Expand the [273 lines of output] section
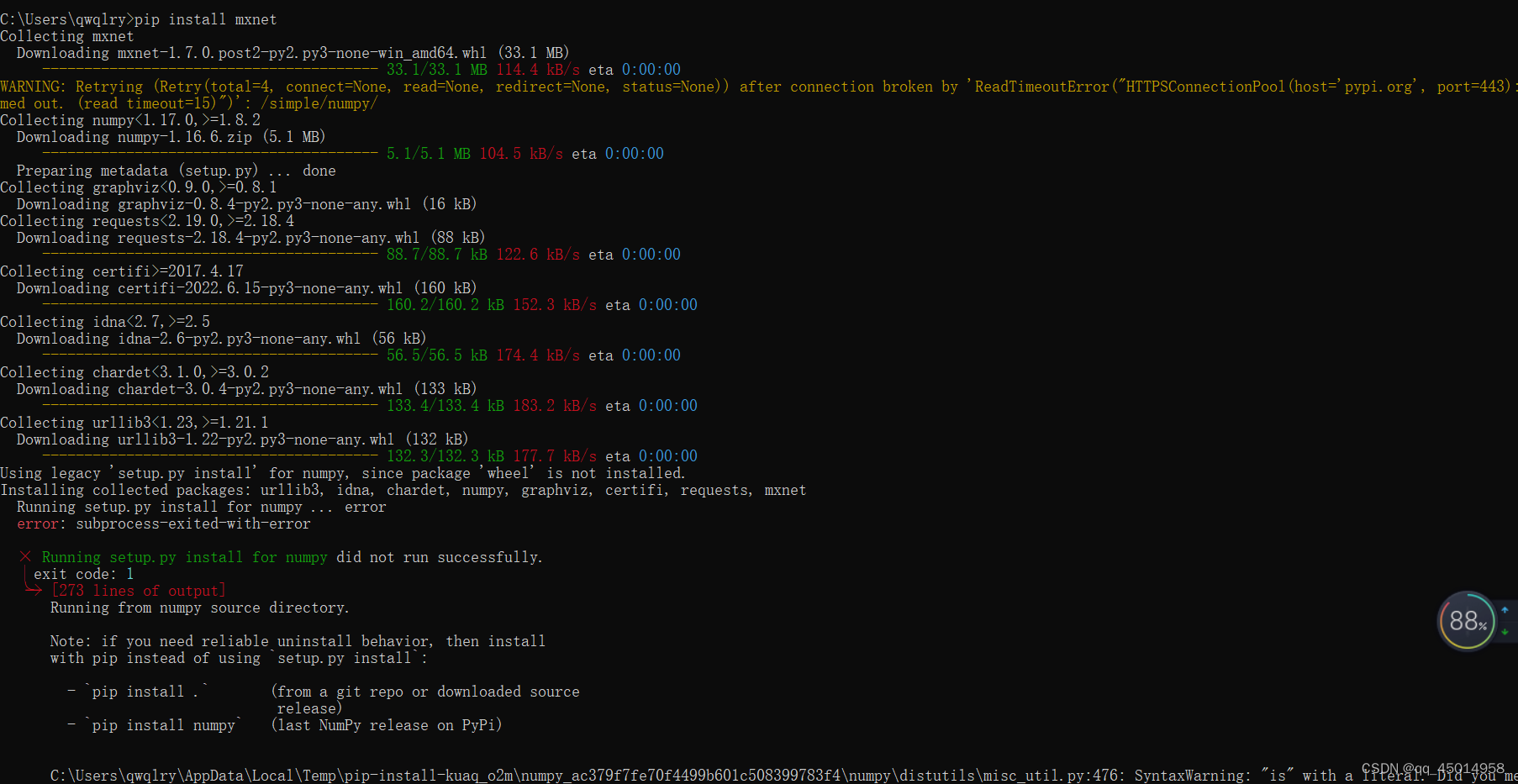Viewport: 1518px width, 784px height. pos(139,590)
